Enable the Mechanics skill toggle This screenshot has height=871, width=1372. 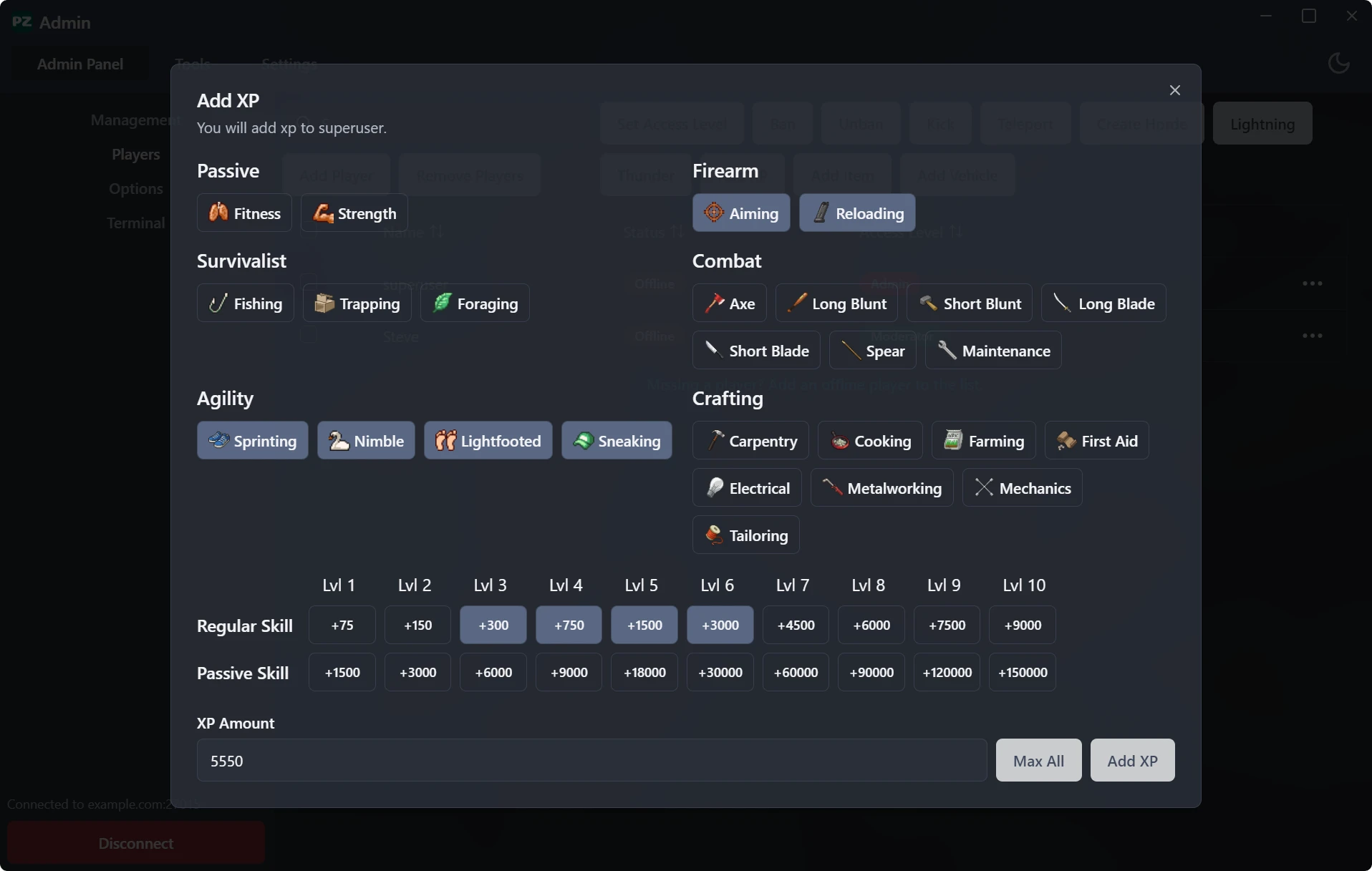(x=1022, y=488)
